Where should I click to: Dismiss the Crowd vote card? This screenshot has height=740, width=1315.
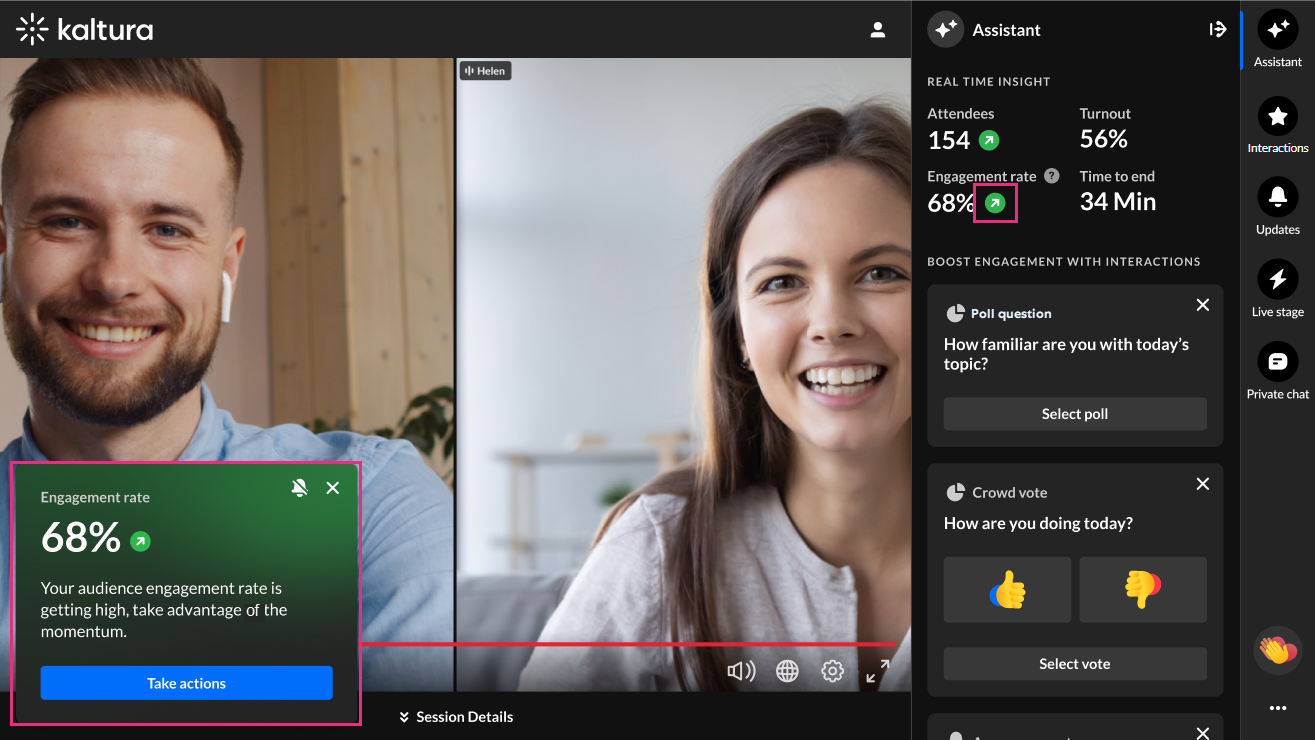coord(1203,484)
